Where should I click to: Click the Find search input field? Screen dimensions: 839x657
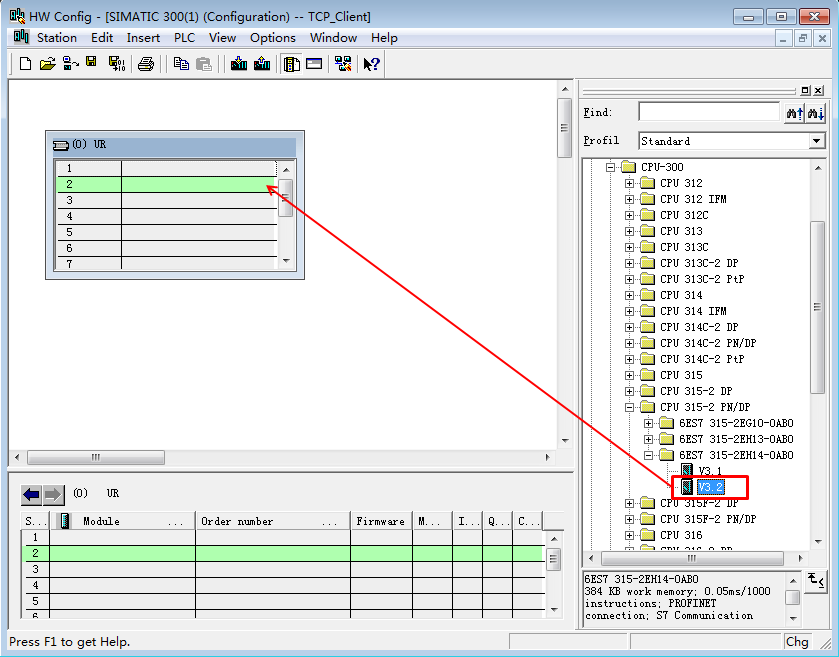point(709,112)
